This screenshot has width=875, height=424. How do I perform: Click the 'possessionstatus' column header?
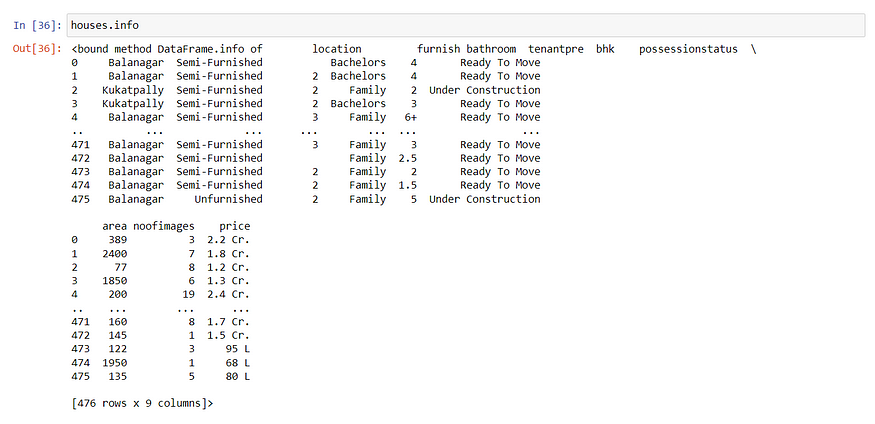point(688,49)
